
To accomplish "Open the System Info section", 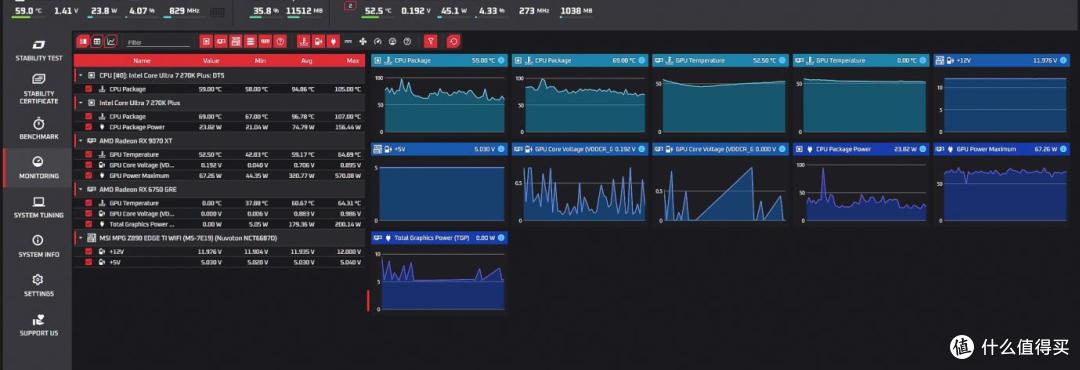I will [38, 246].
